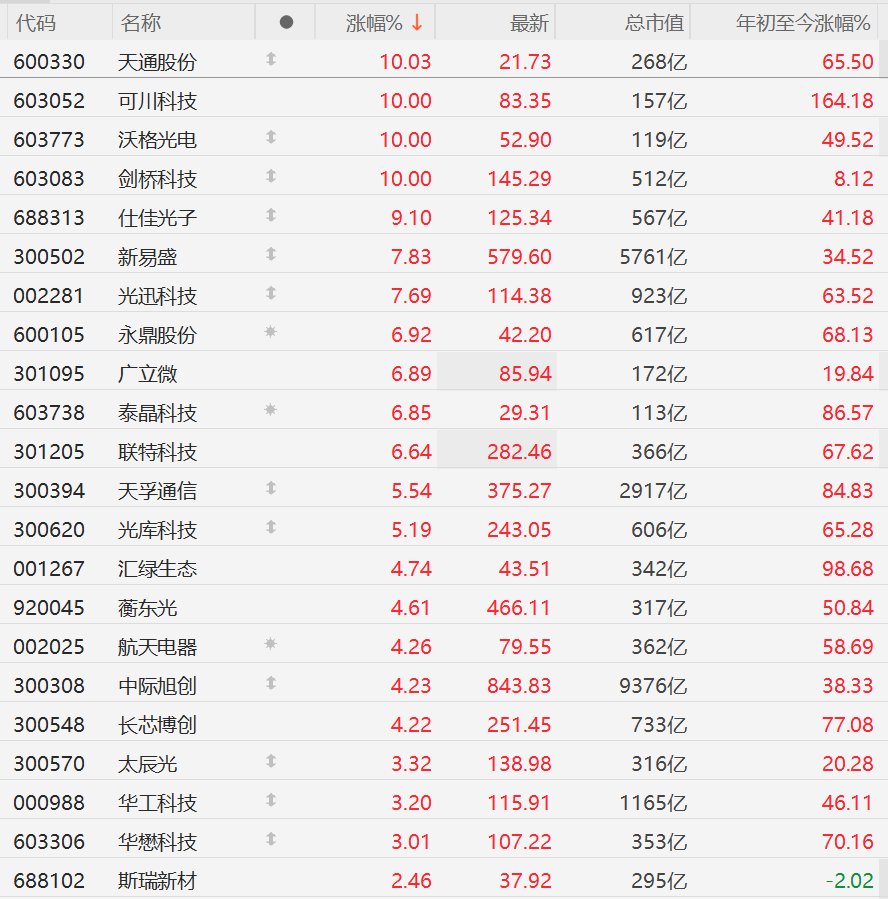Click the star marker icon for 航天电器

pyautogui.click(x=271, y=644)
